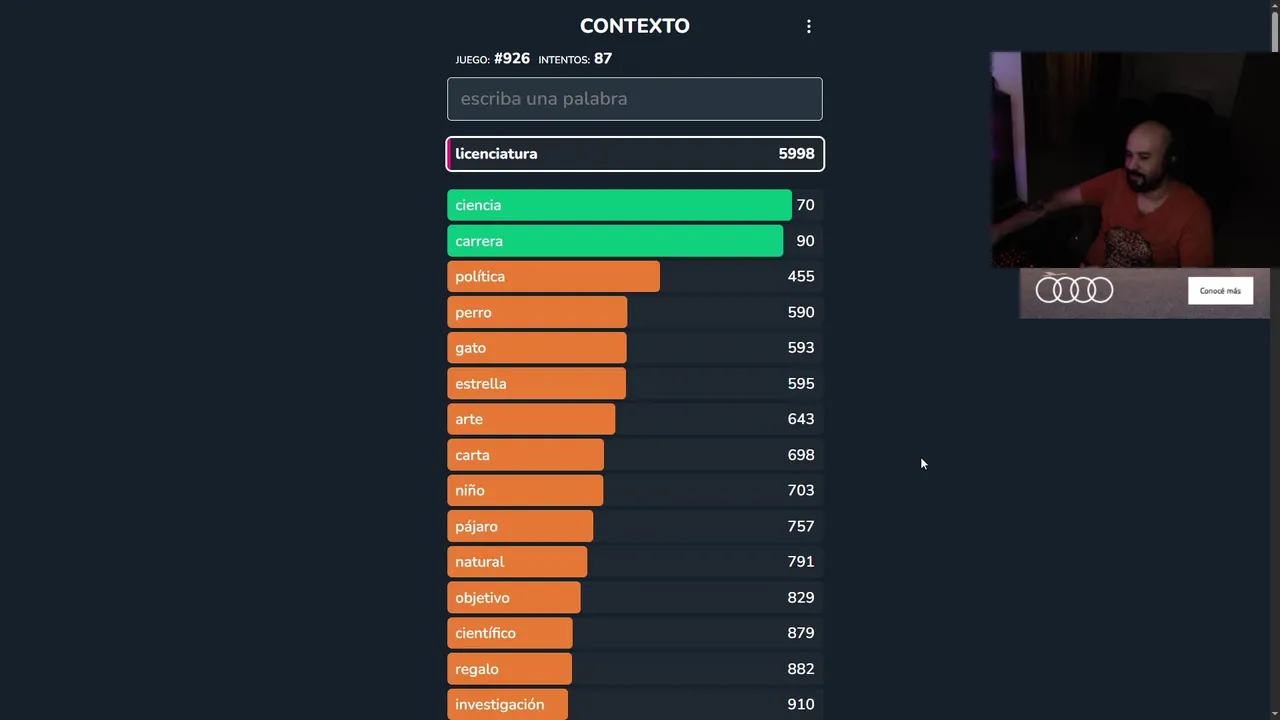Open the three-dot options menu
Screen dimensions: 1280x720
tap(809, 27)
